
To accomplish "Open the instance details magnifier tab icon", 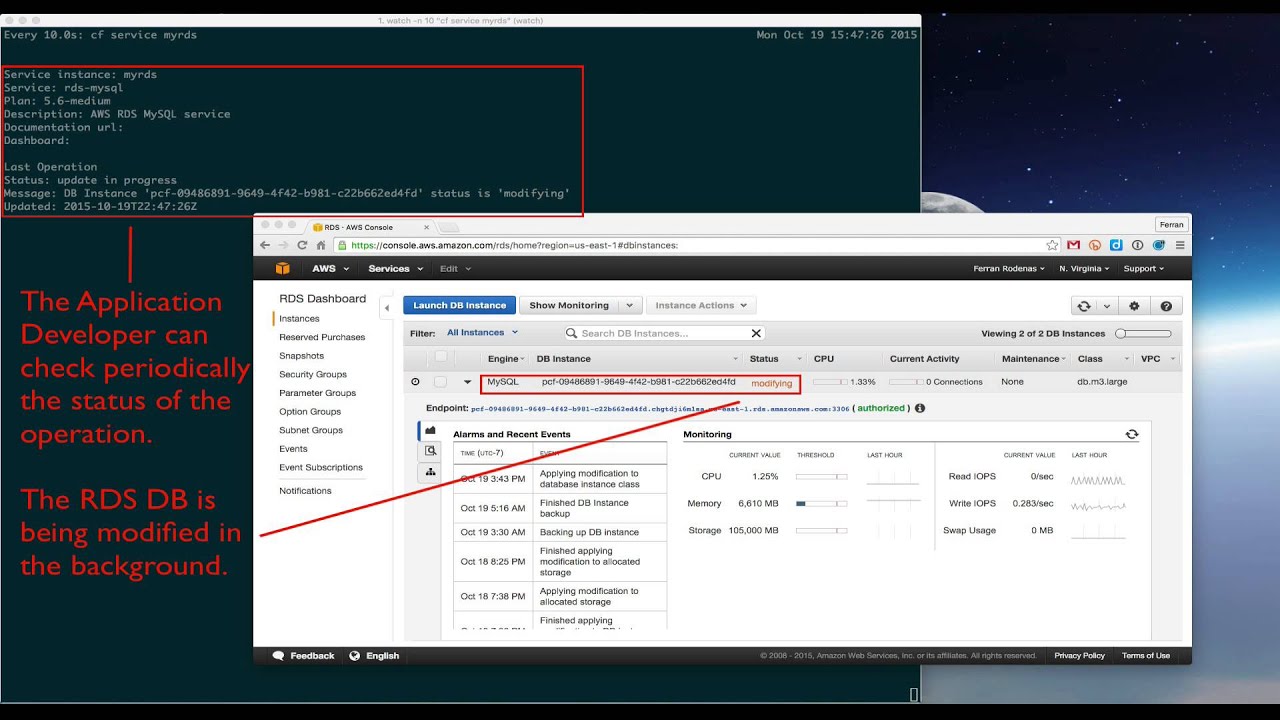I will point(431,451).
